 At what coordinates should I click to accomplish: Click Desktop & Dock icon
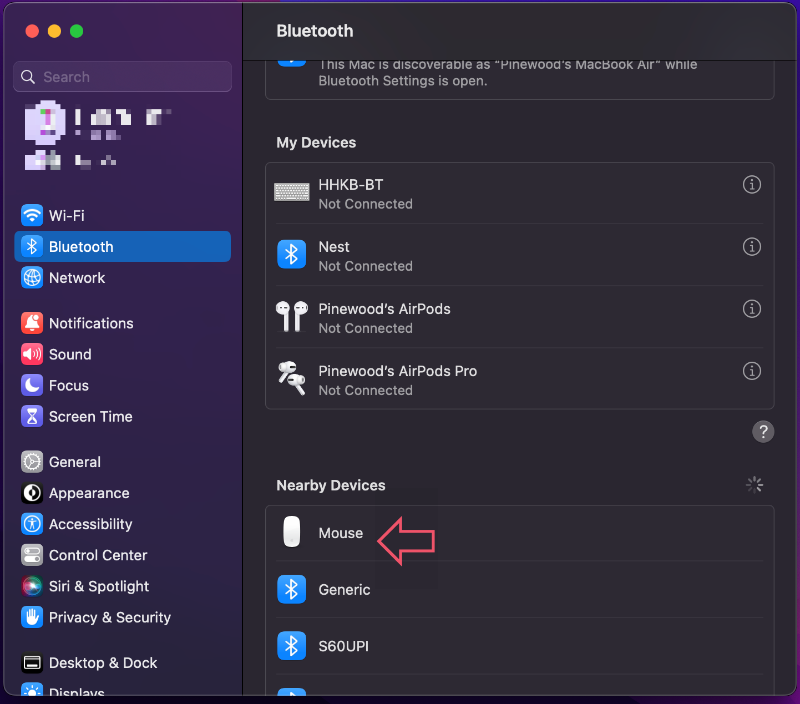(x=32, y=663)
